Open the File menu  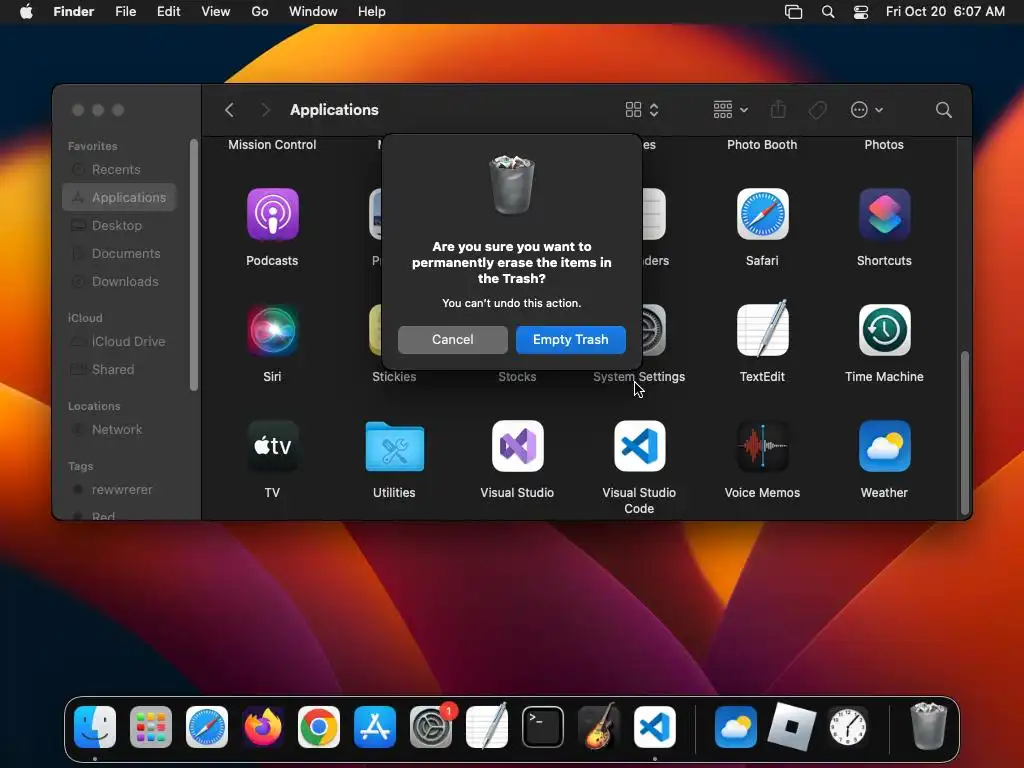[125, 12]
